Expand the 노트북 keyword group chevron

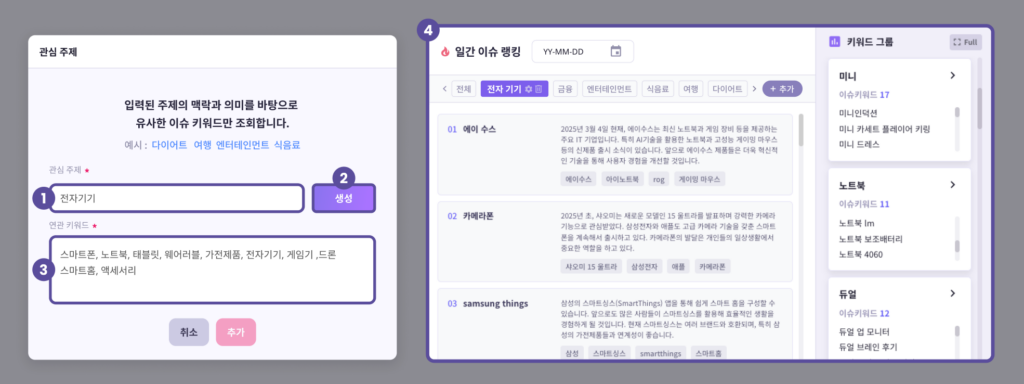pos(952,185)
